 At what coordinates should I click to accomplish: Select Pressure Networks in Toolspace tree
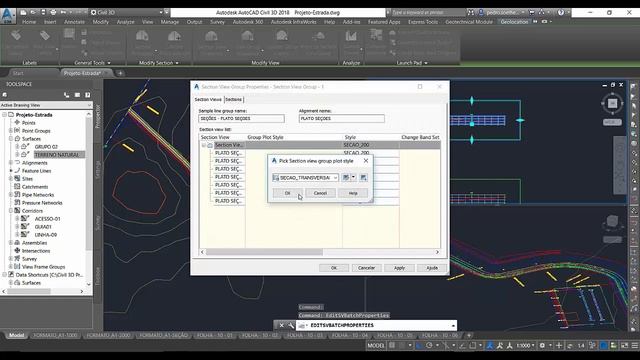pos(42,203)
